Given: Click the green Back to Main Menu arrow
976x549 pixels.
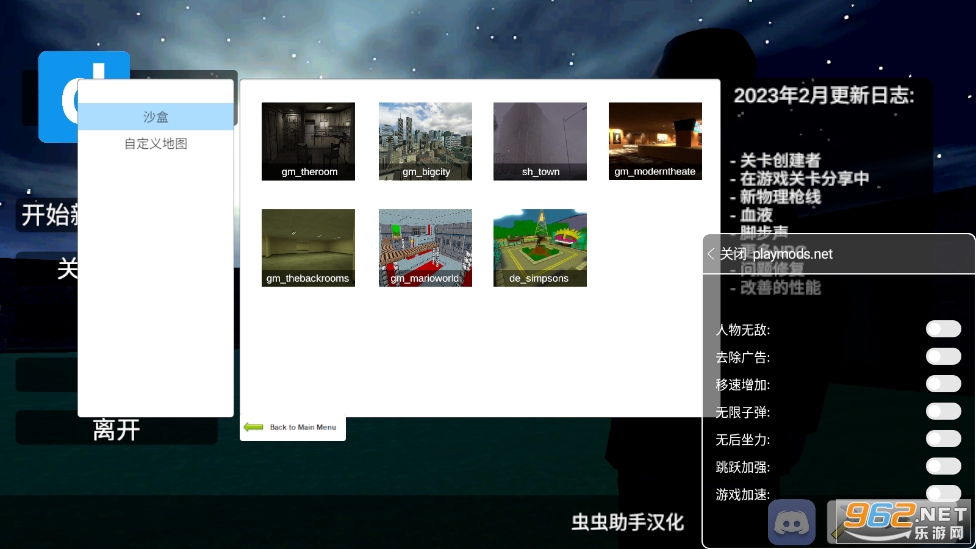Looking at the screenshot, I should pyautogui.click(x=253, y=426).
